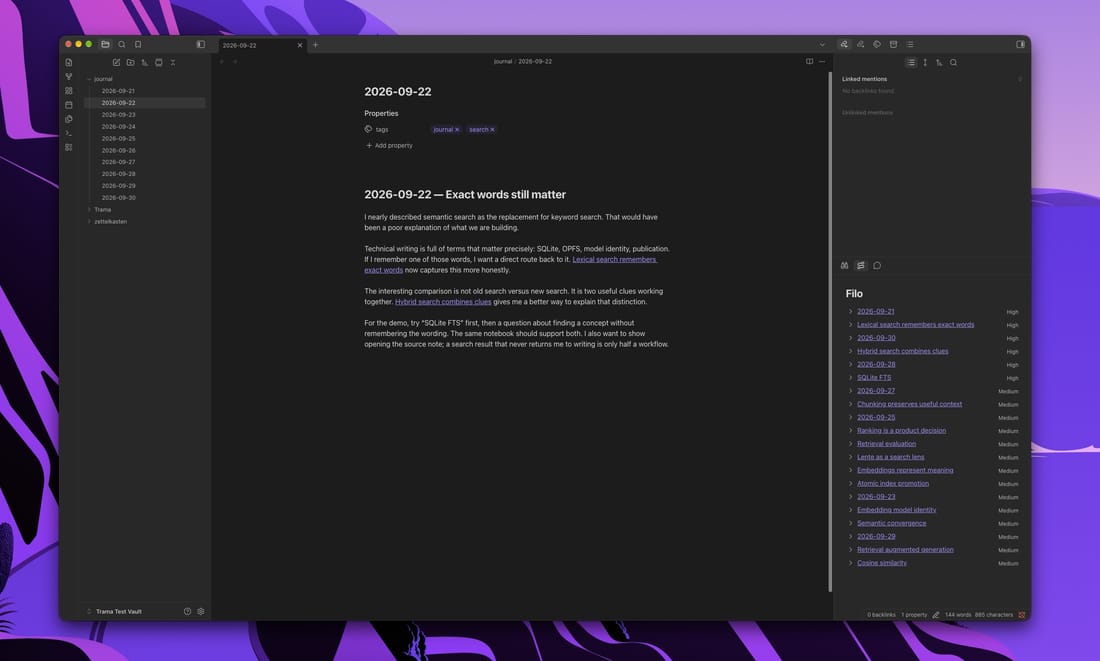Toggle show more context in backlinks

click(x=925, y=62)
